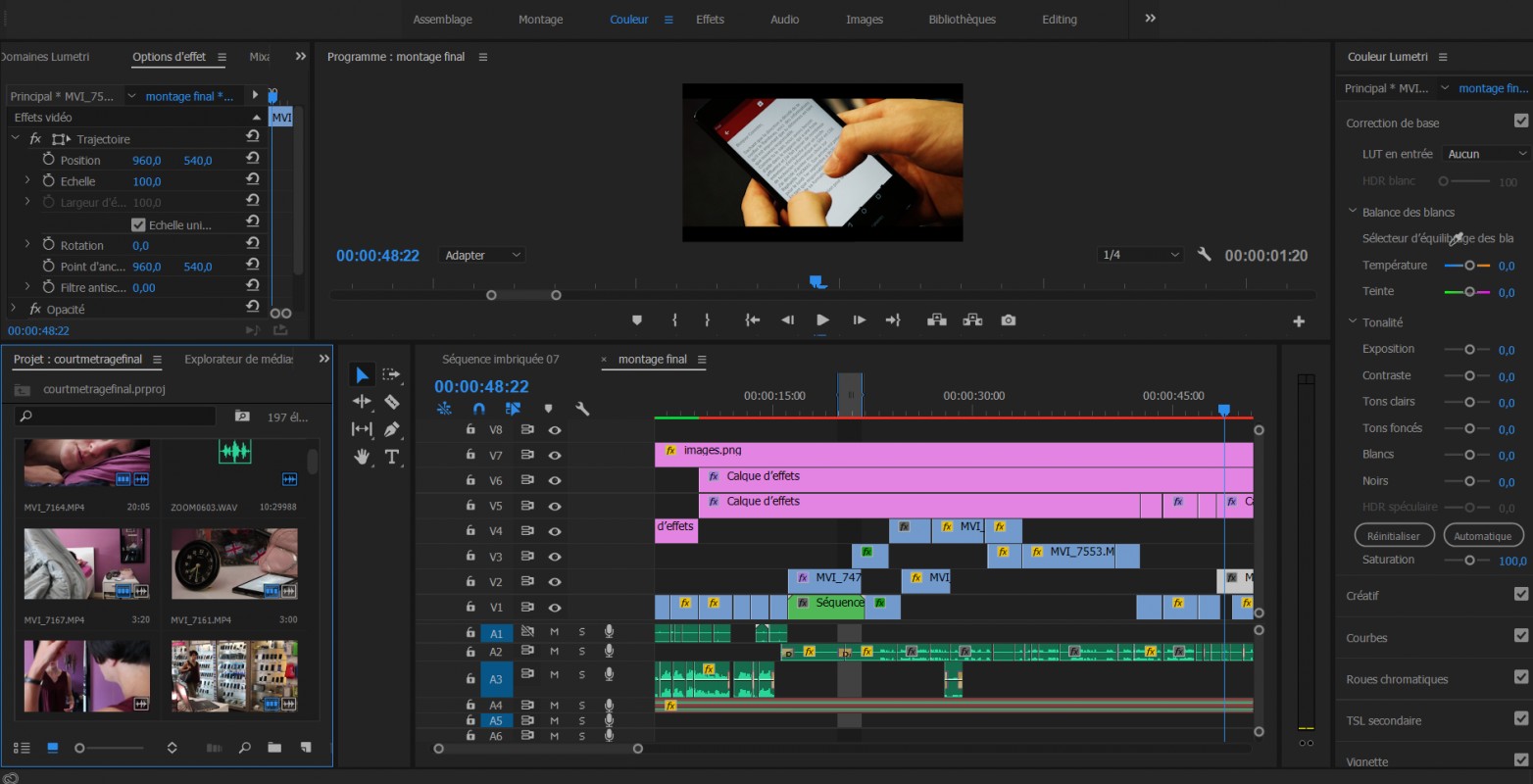Click the Réinitialiser button

click(1394, 536)
